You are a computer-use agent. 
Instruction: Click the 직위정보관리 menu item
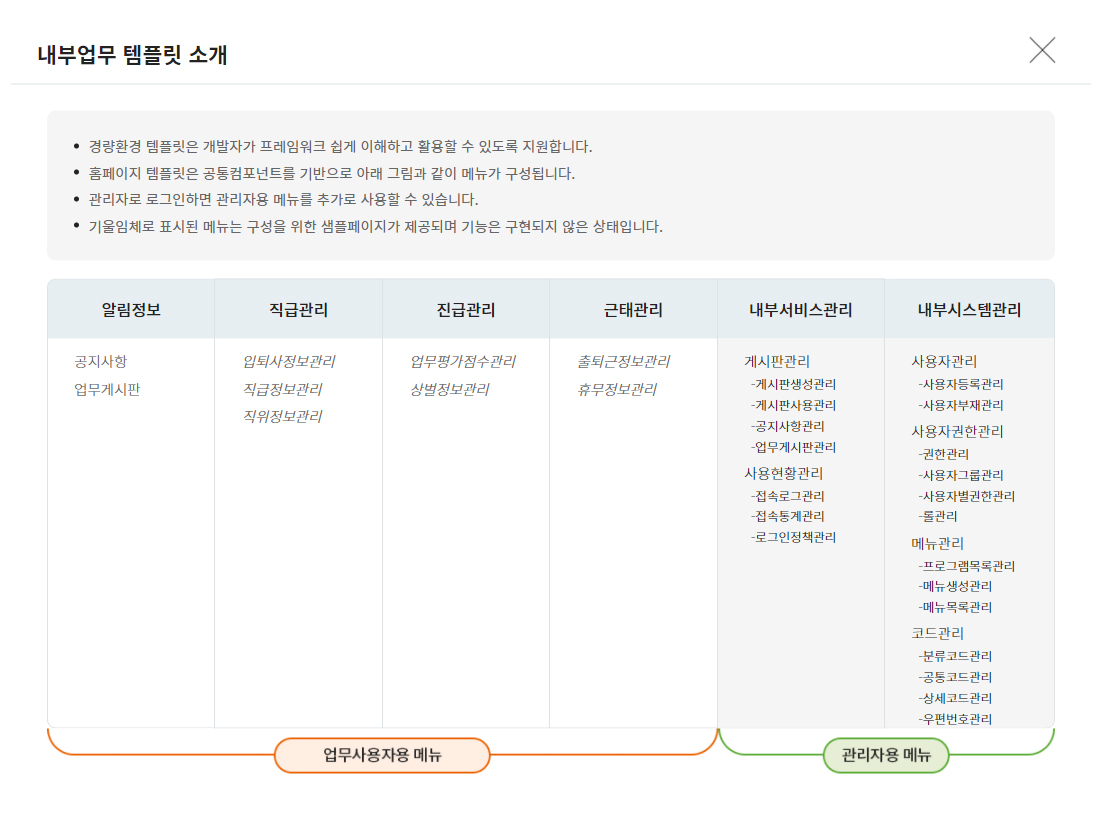[x=282, y=416]
